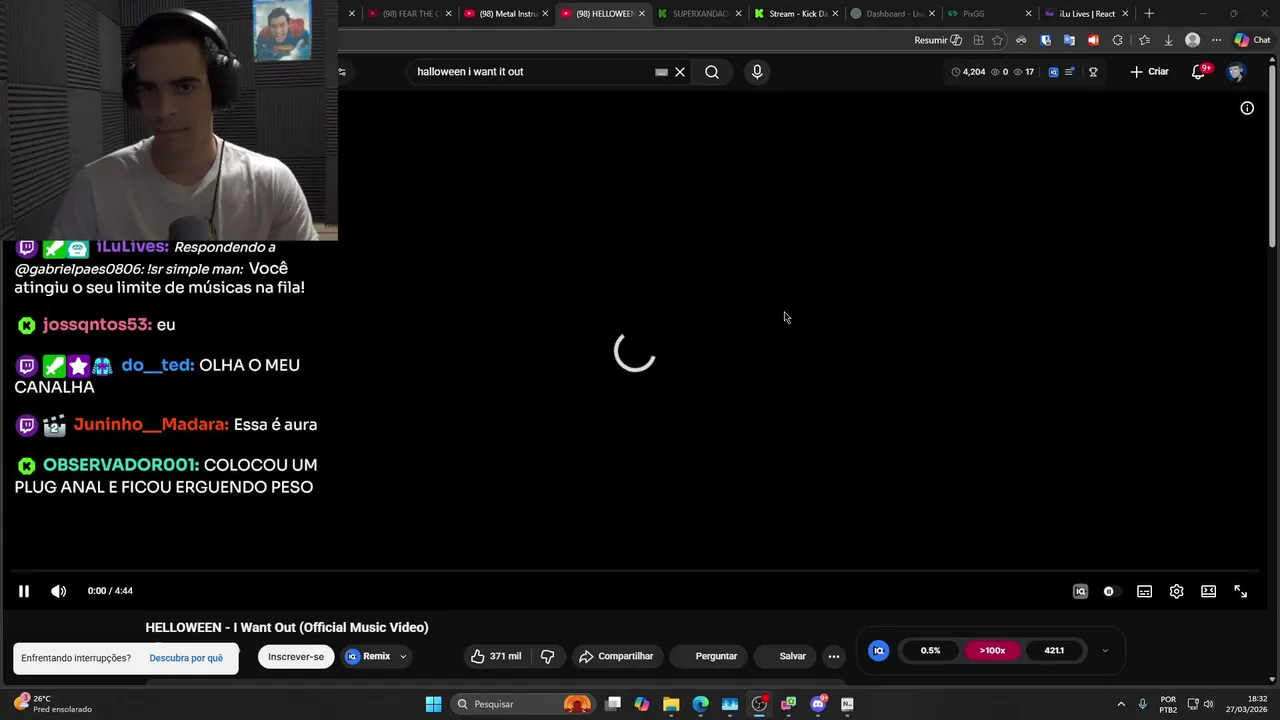Open the player settings gear

point(1176,591)
